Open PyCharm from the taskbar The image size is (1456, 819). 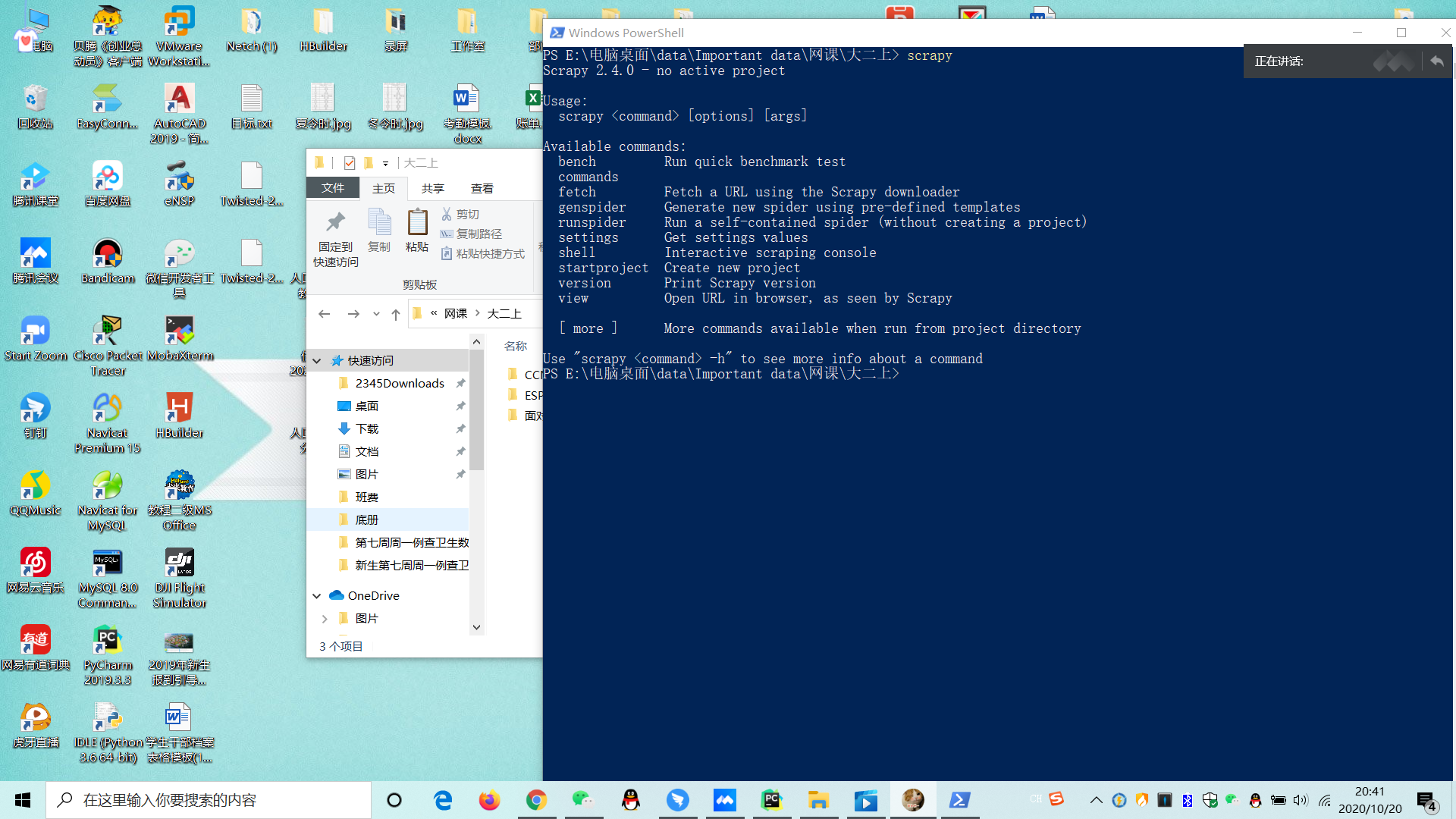771,800
